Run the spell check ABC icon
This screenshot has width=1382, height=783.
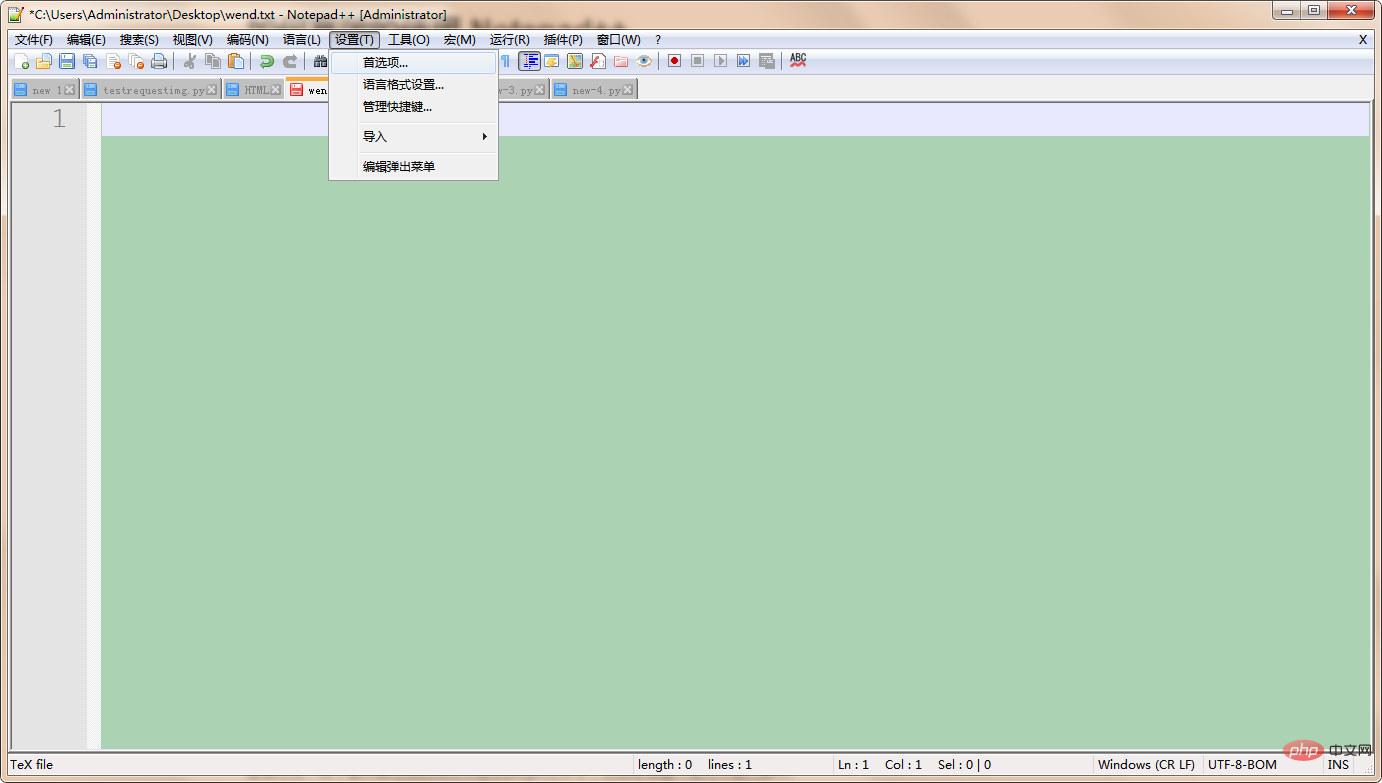[797, 60]
